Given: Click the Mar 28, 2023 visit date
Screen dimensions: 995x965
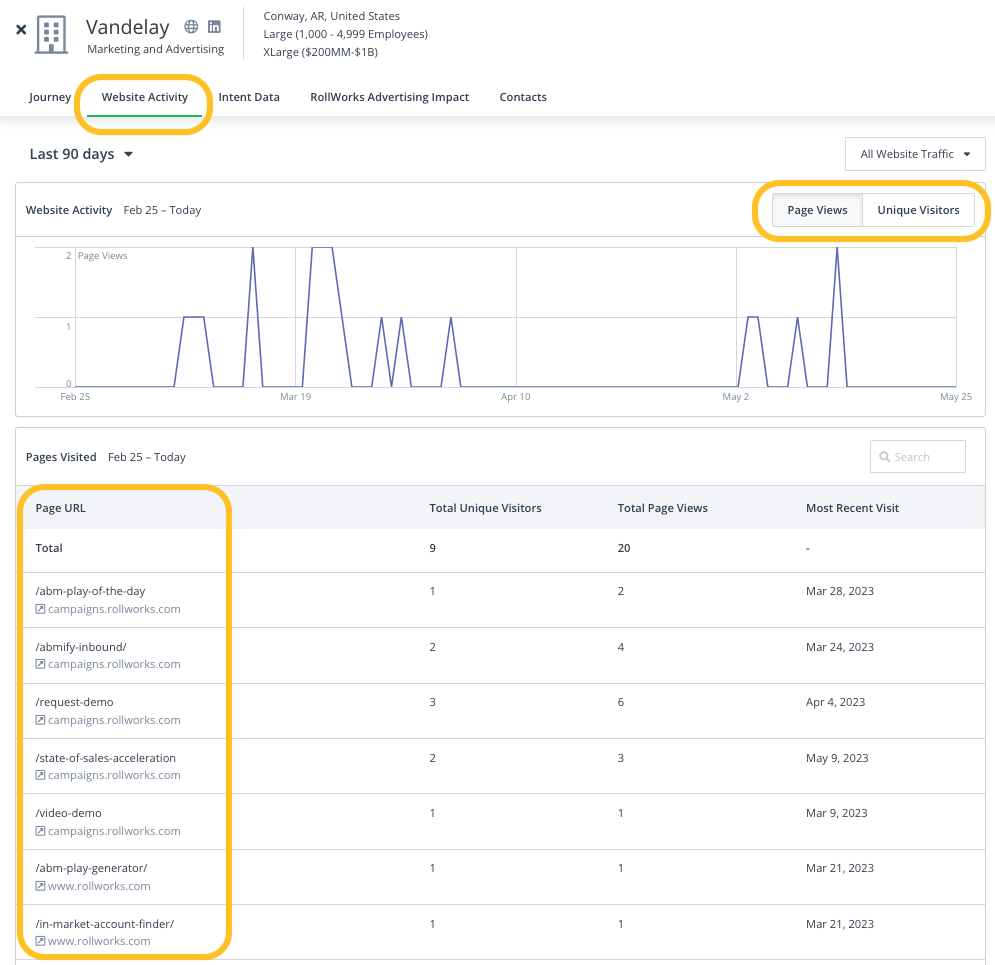Looking at the screenshot, I should coord(840,591).
